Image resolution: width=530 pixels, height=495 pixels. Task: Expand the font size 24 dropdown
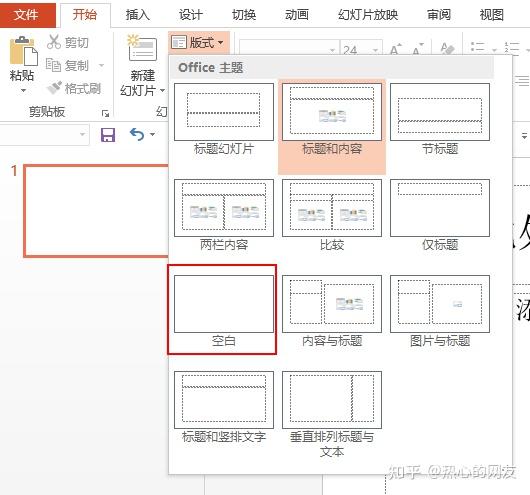(375, 50)
